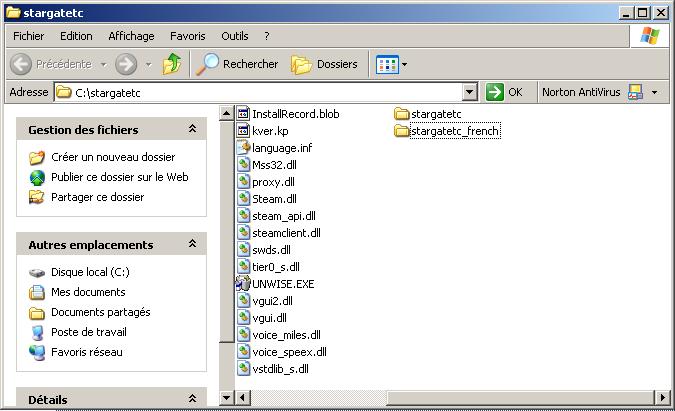Select the InstallRecord.blob file
The width and height of the screenshot is (675, 411).
point(295,114)
